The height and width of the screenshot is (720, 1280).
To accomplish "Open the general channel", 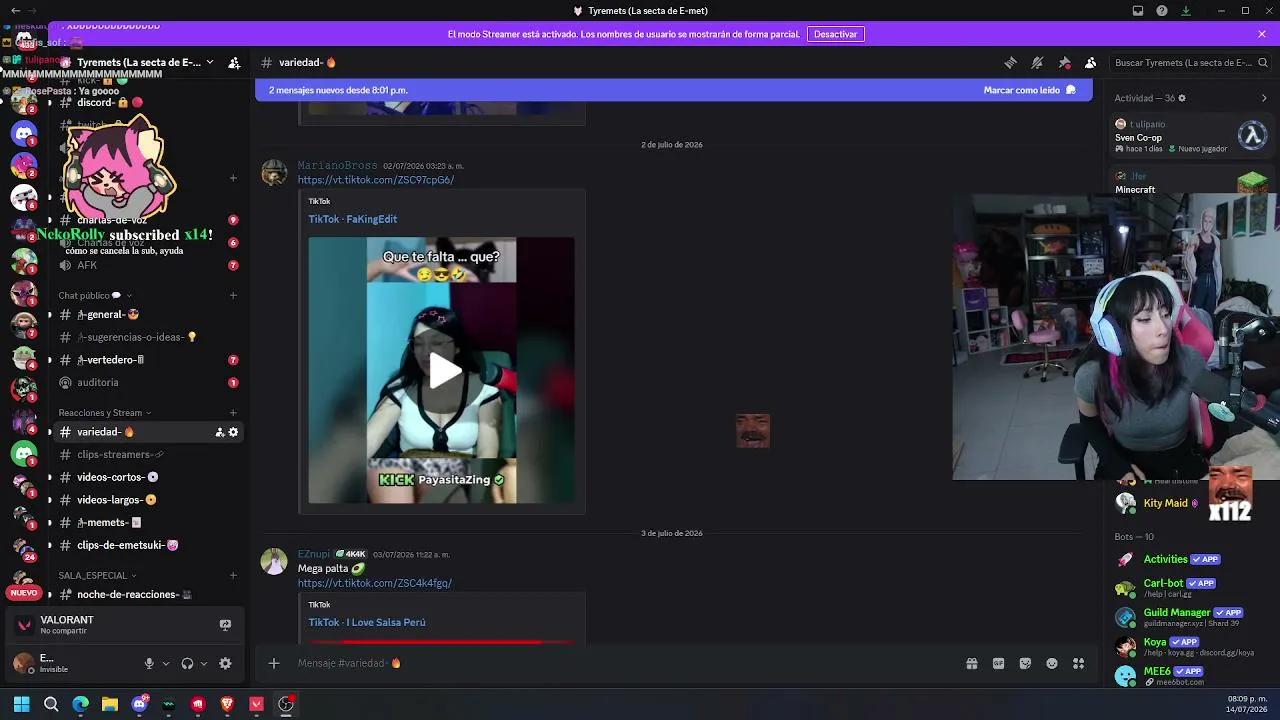I will click(150, 314).
